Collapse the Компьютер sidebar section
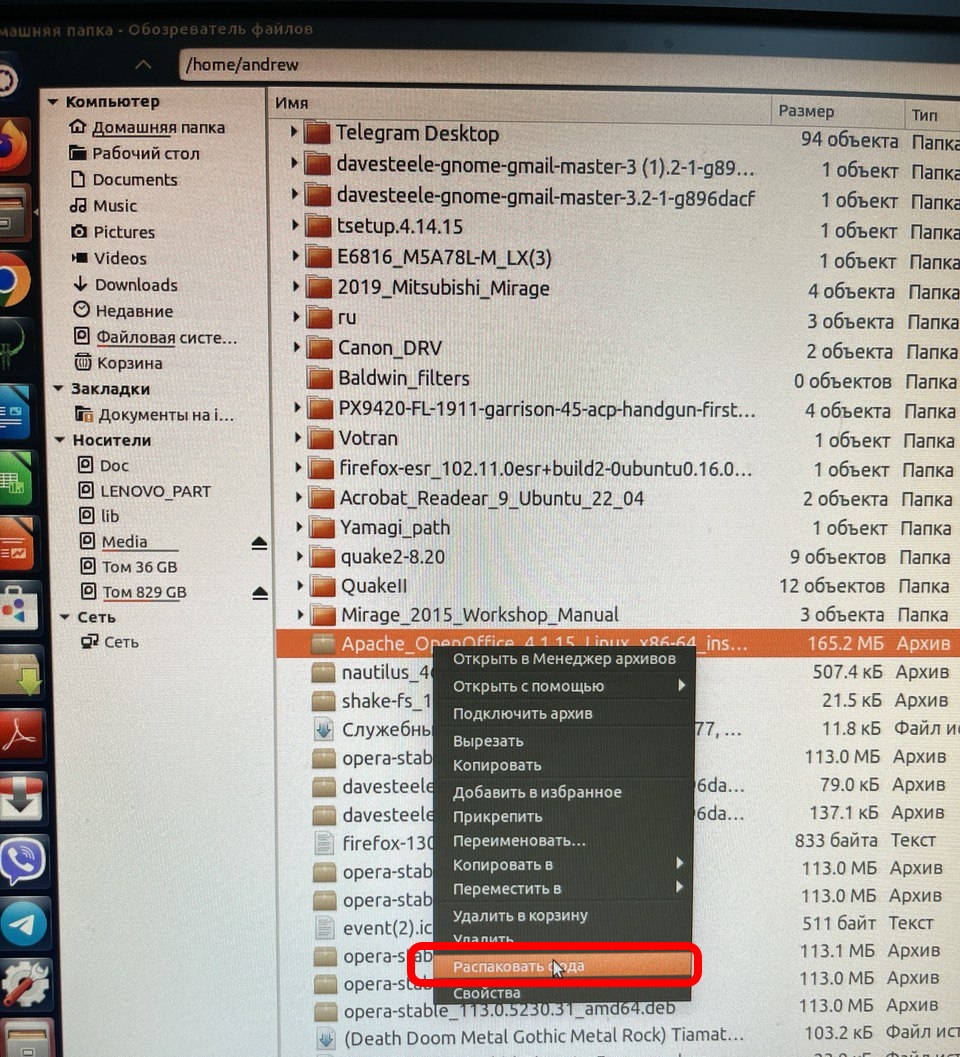The height and width of the screenshot is (1057, 960). (52, 102)
